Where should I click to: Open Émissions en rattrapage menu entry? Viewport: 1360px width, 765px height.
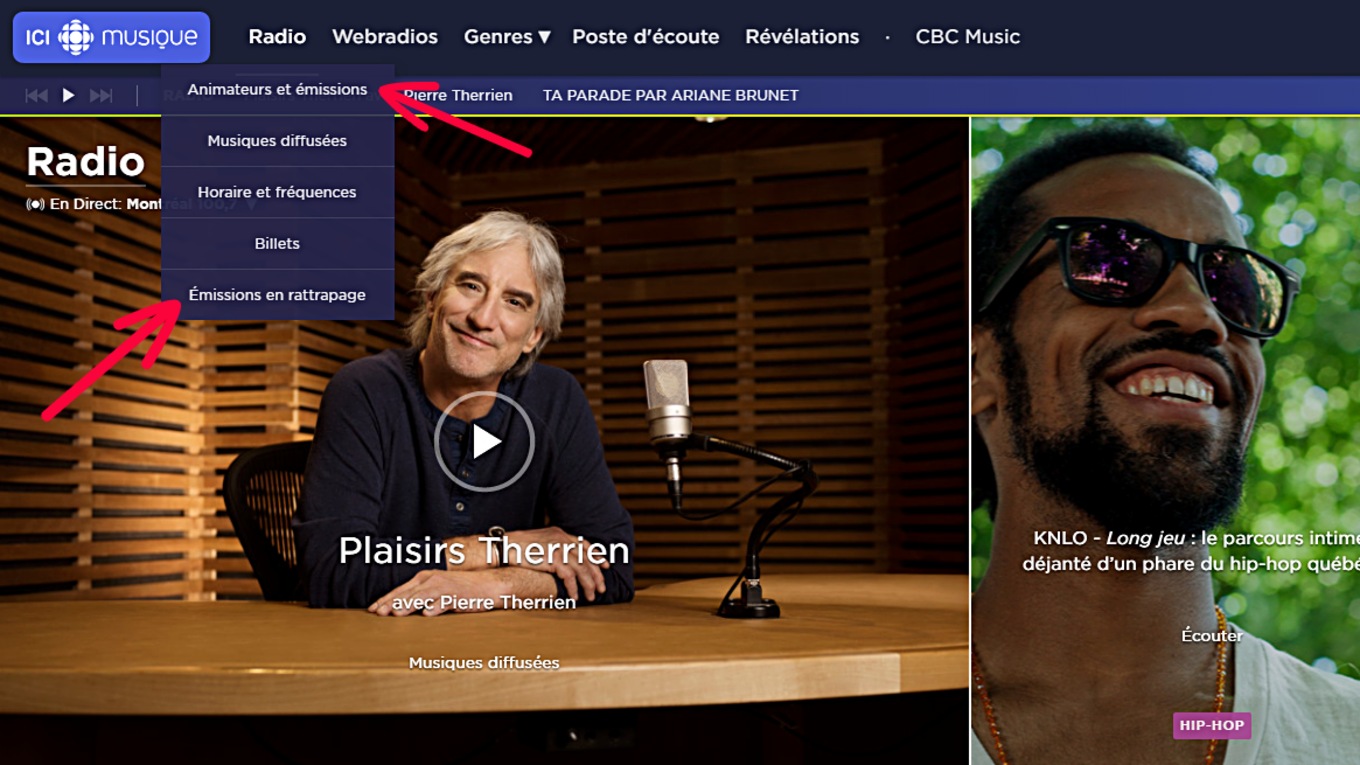pyautogui.click(x=278, y=295)
